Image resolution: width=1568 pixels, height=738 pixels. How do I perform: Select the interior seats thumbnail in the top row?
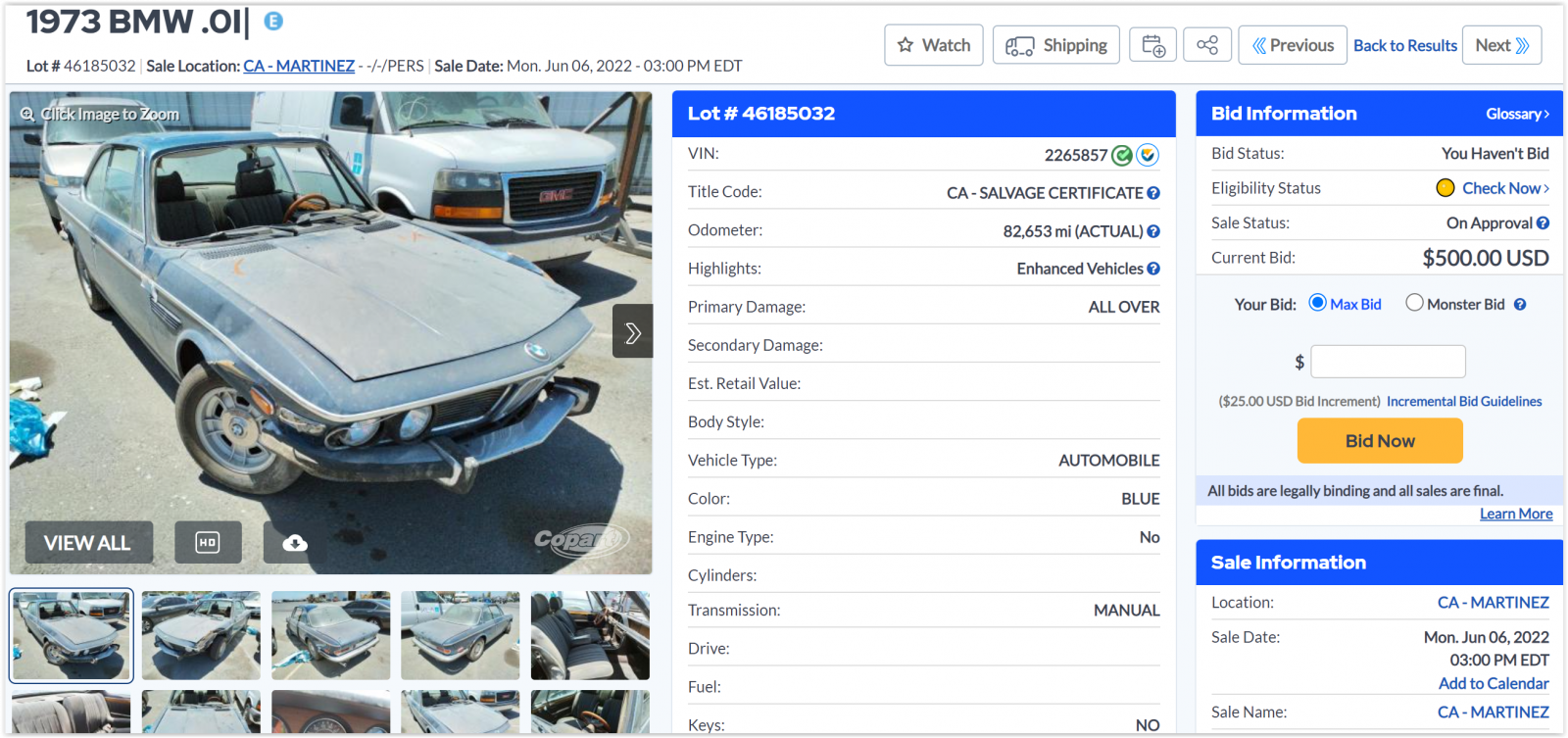pyautogui.click(x=590, y=635)
